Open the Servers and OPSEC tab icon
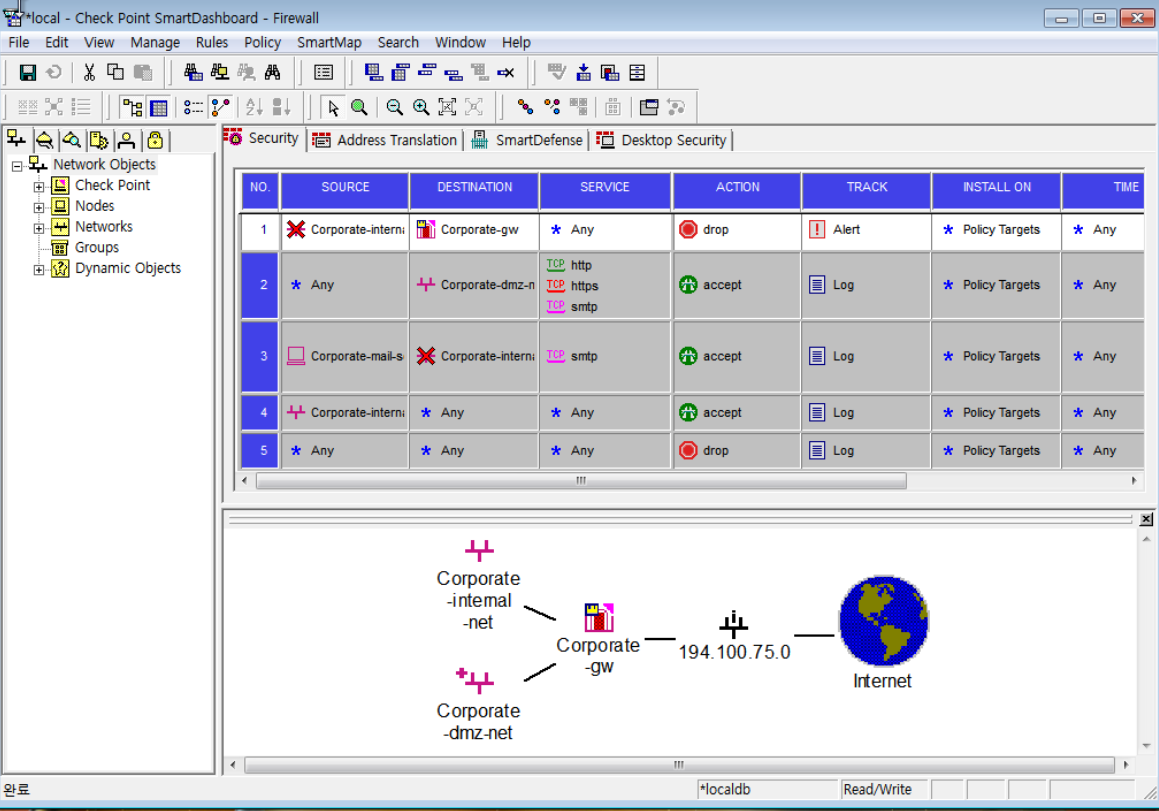1159x811 pixels. coord(99,139)
